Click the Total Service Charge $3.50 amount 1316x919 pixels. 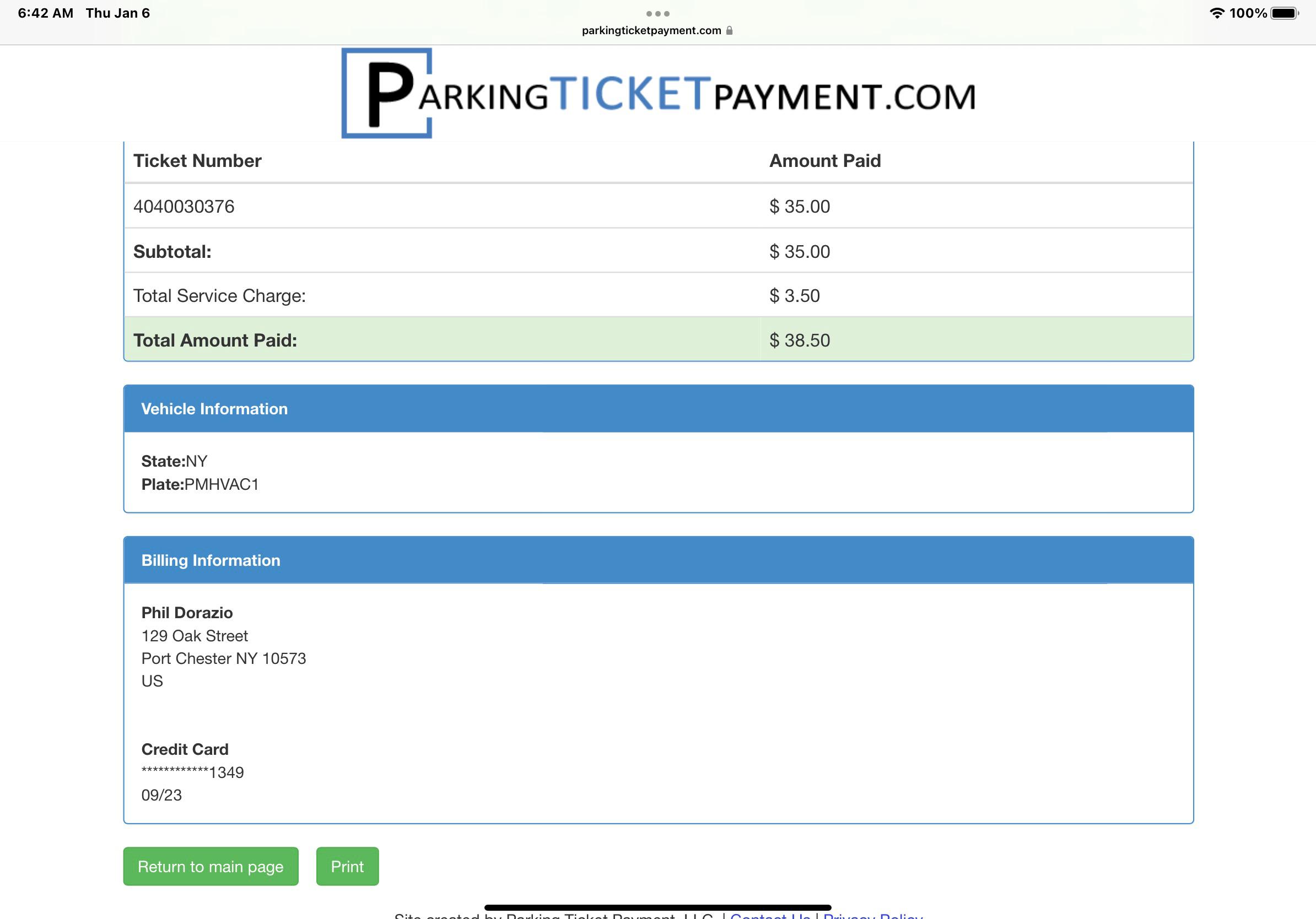click(x=795, y=296)
